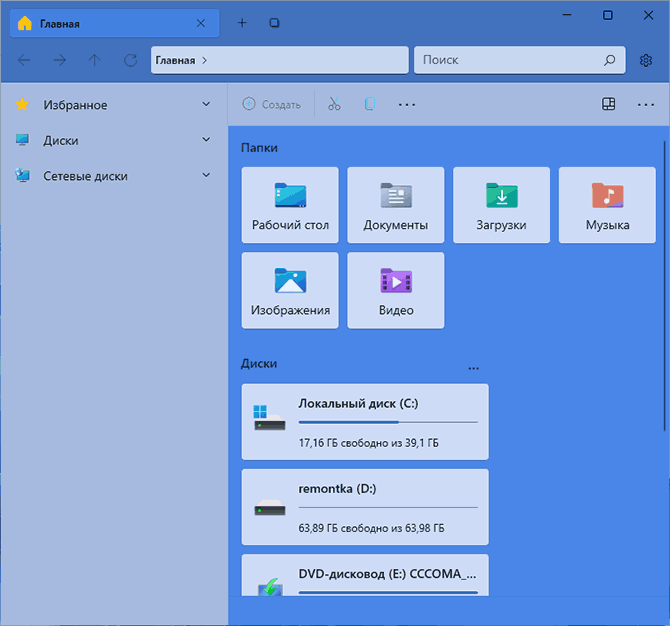Click the main pane vertical scrollbar
This screenshot has width=670, height=626.
click(x=664, y=286)
